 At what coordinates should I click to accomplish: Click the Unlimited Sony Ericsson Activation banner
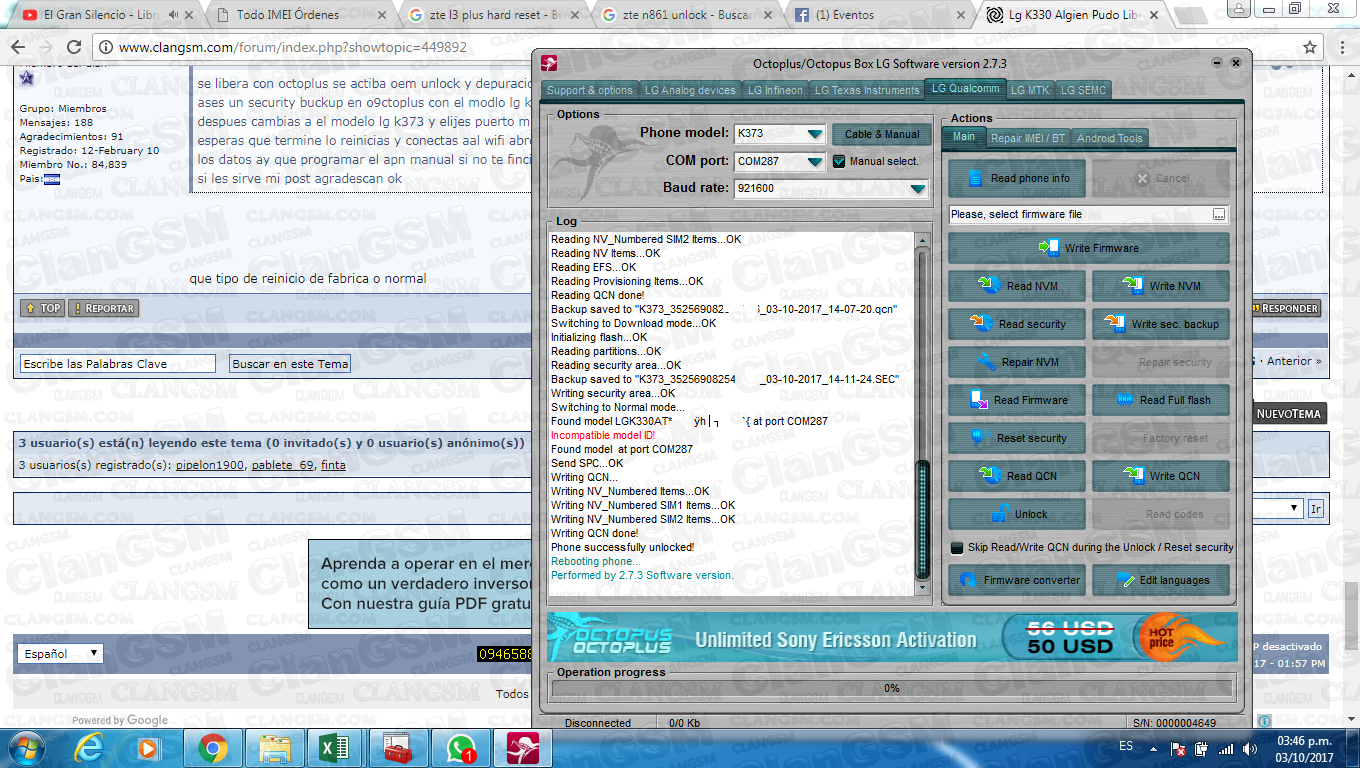pyautogui.click(x=892, y=637)
